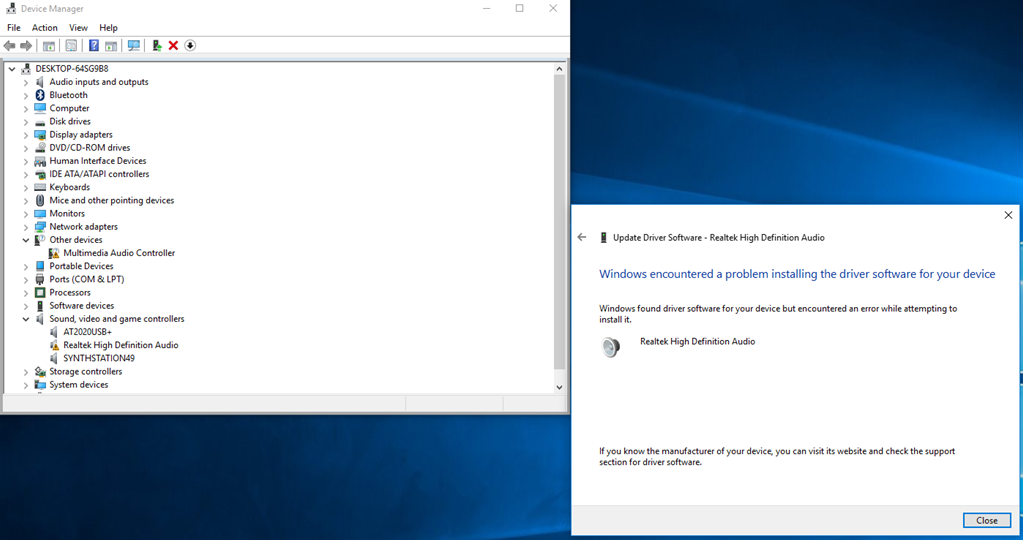
Task: Select the "Software devices" label
Action: [82, 306]
